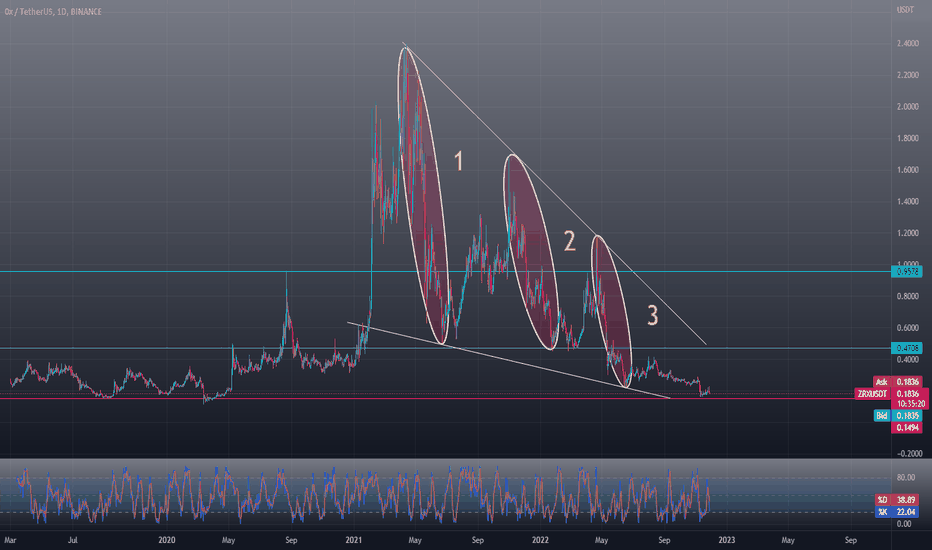Click the 2021 time axis label
Viewport: 932px width, 550px height.
tap(354, 540)
